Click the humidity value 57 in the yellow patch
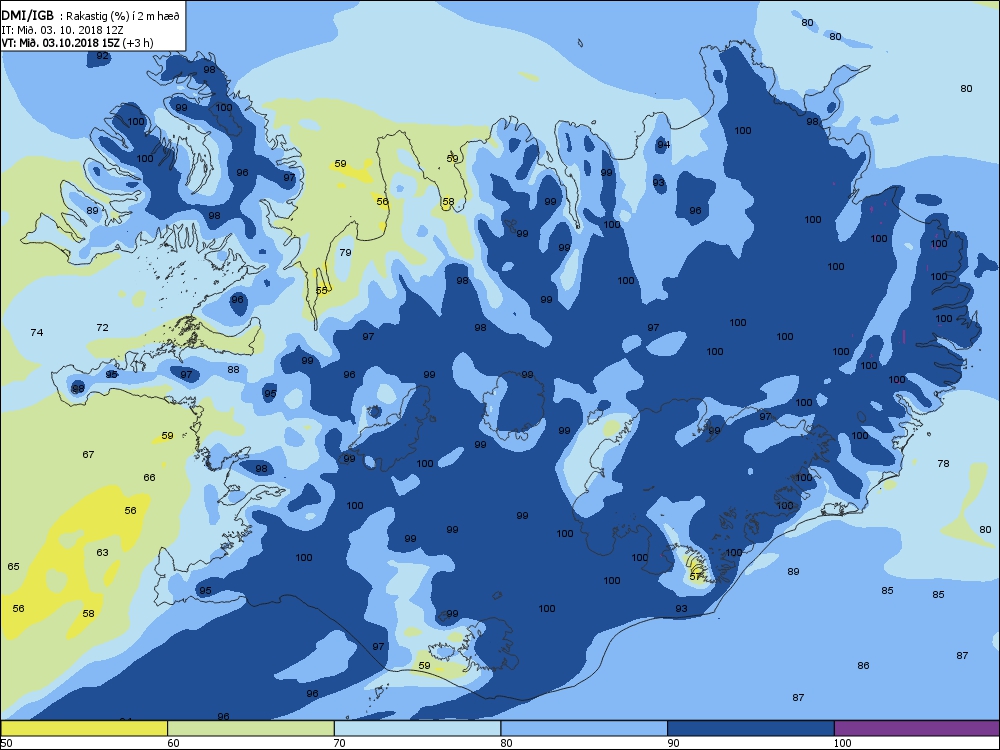1000x750 pixels. click(695, 577)
